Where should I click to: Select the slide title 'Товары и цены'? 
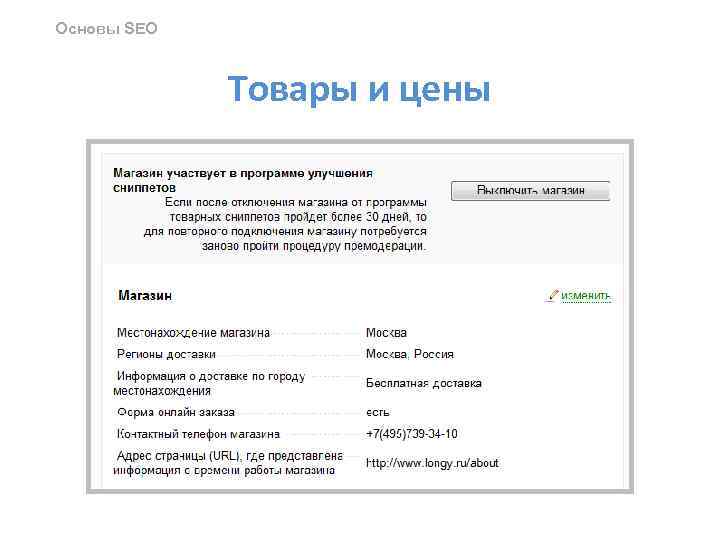pyautogui.click(x=359, y=89)
